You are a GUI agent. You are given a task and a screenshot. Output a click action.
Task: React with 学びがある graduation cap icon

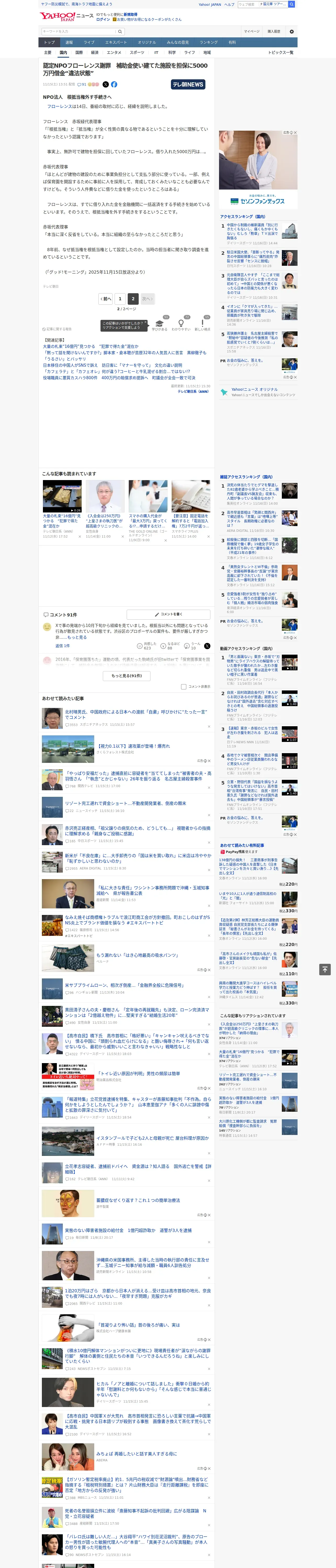[x=160, y=324]
